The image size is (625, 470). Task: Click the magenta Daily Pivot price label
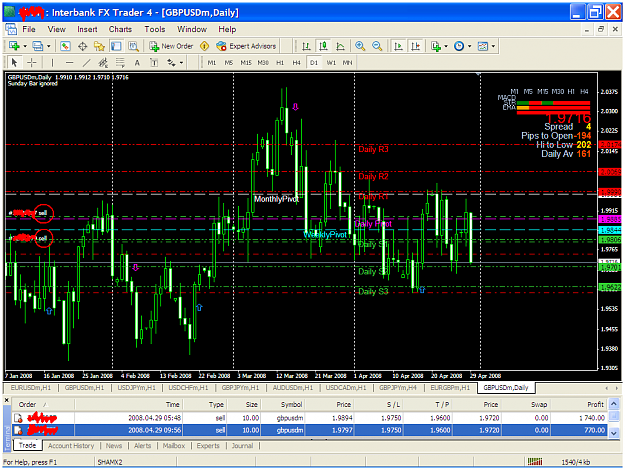[x=610, y=219]
